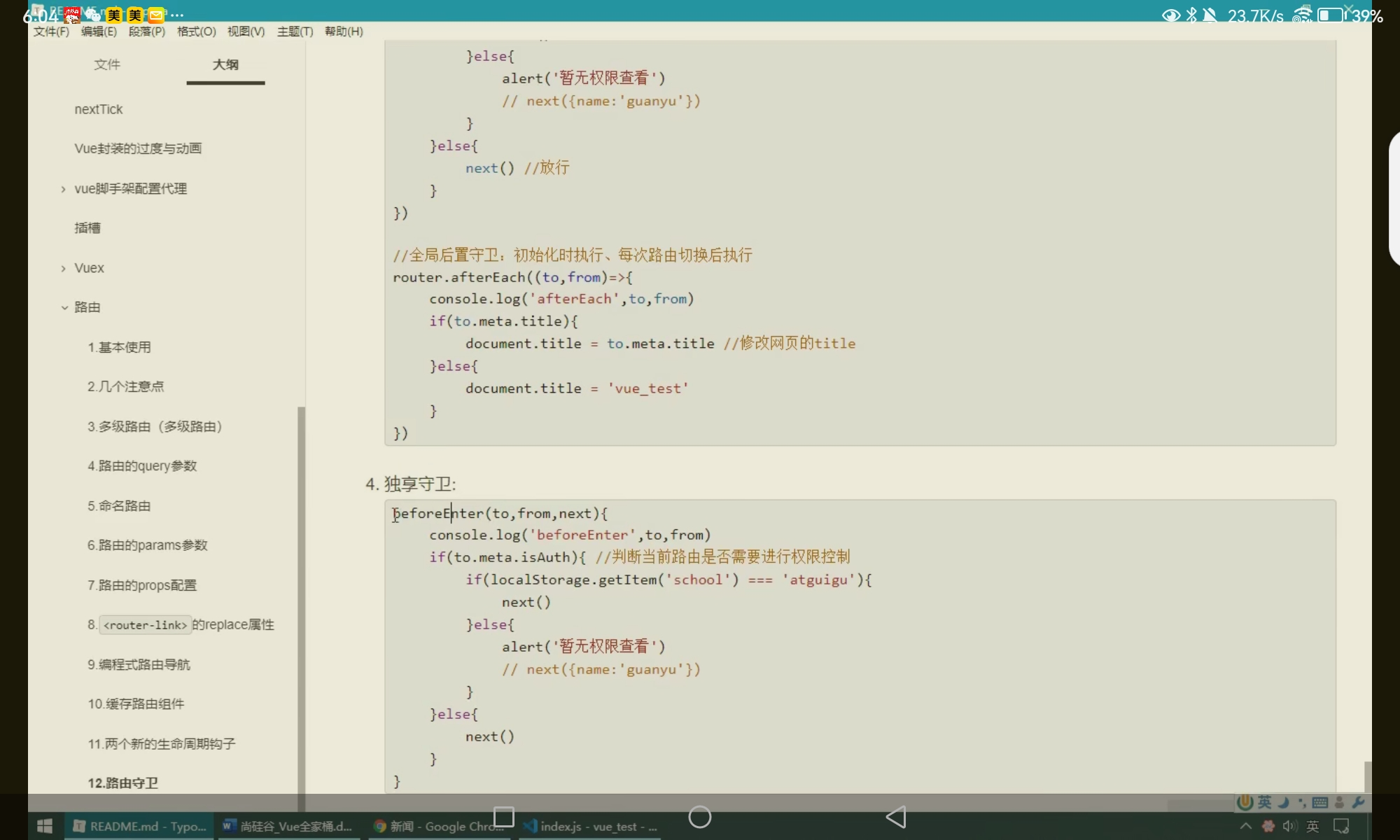Click the IME wrench settings icon

1358,802
